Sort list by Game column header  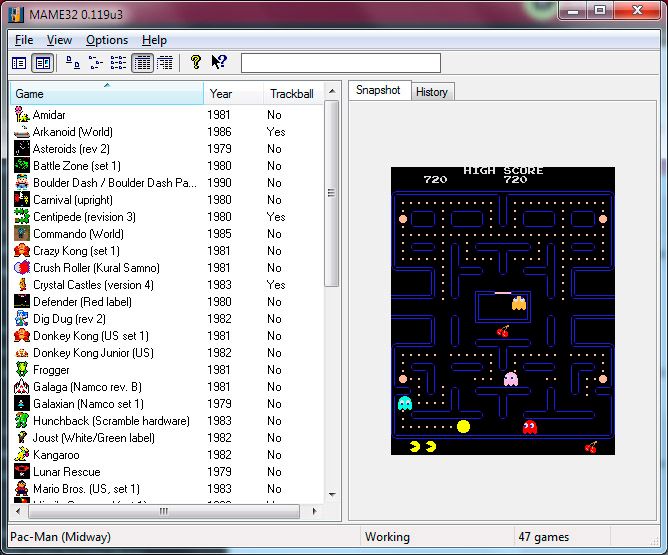tap(107, 93)
